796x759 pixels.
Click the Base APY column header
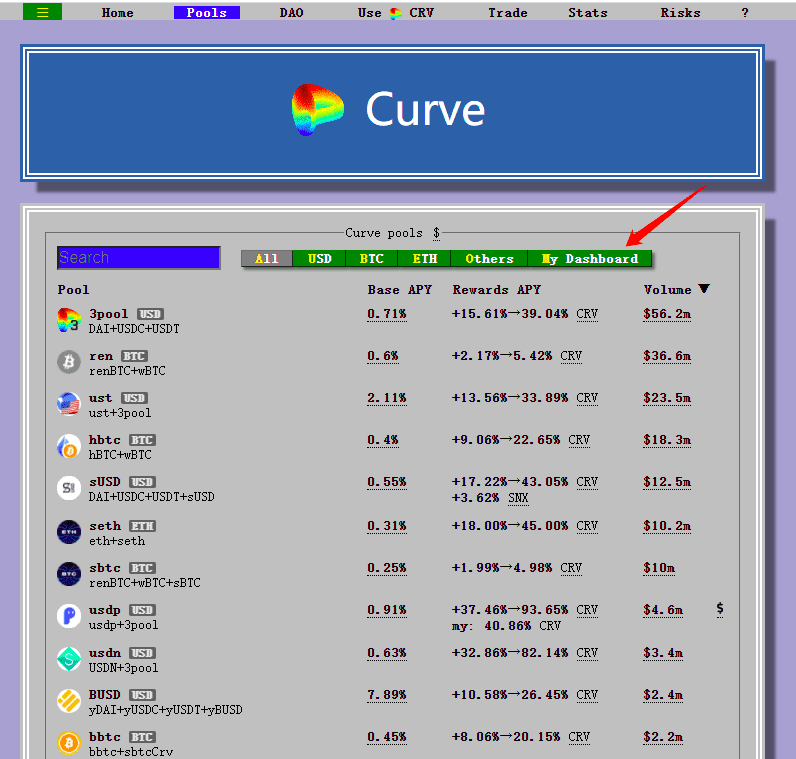click(x=400, y=289)
